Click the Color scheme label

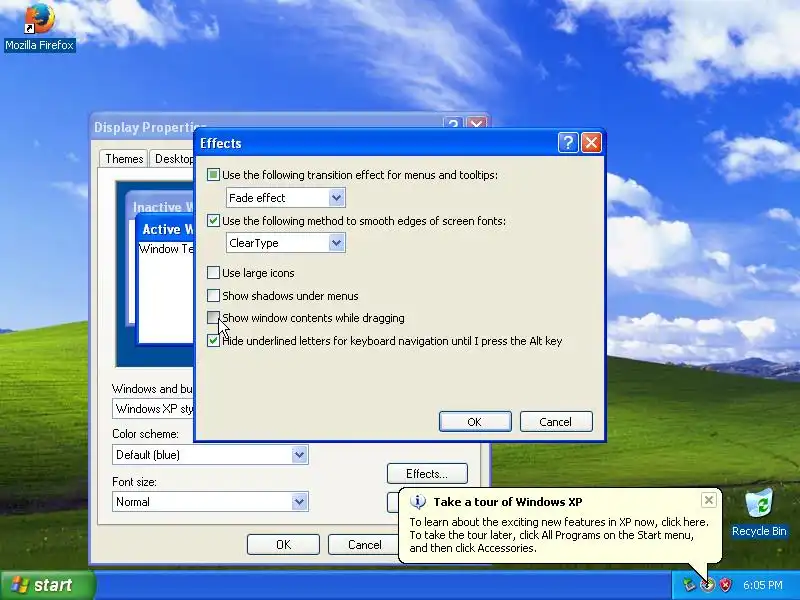click(145, 434)
